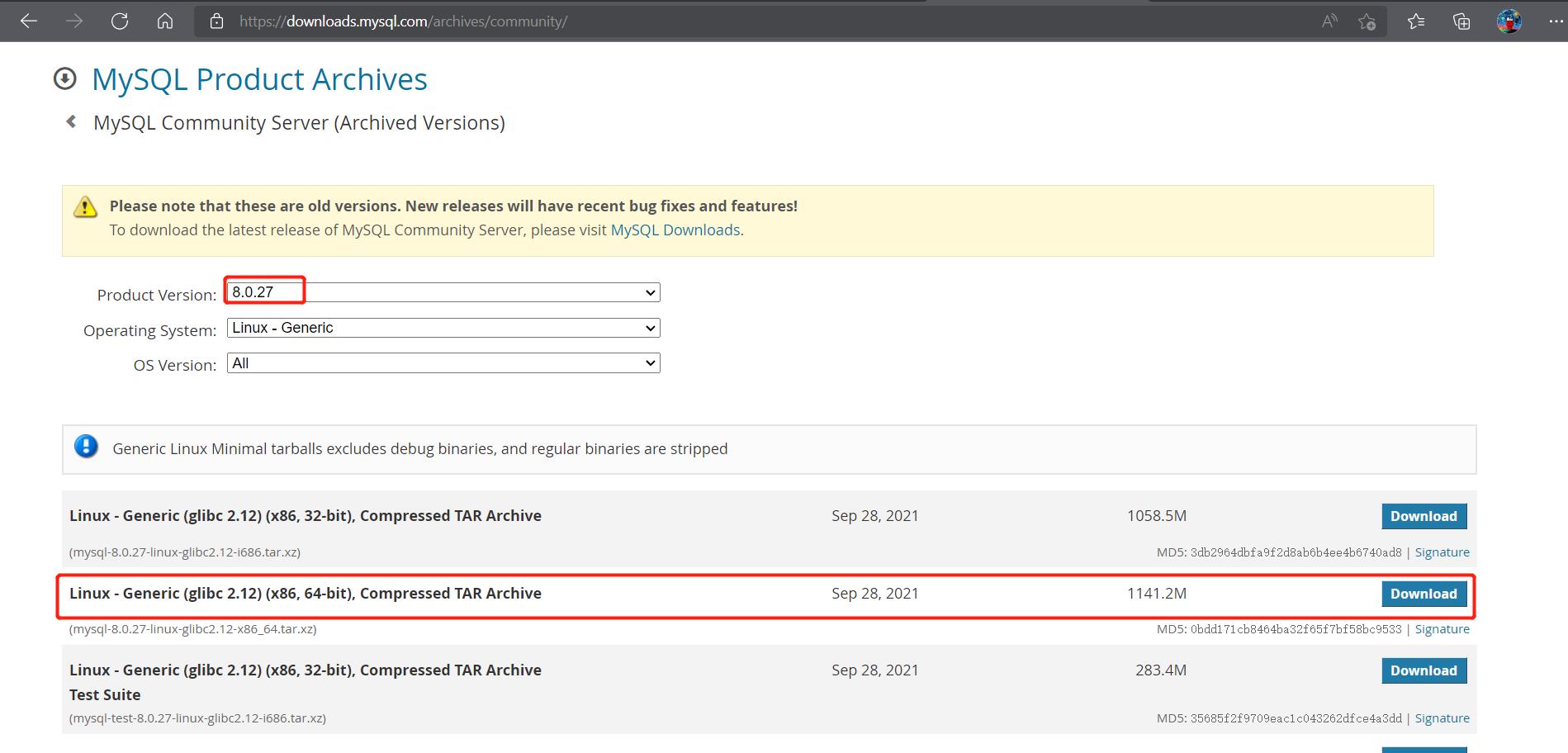The height and width of the screenshot is (753, 1568).
Task: Select the text mysql-test-8.0.27-linux-glibc2.12-i686.tar.xz
Action: 197,718
